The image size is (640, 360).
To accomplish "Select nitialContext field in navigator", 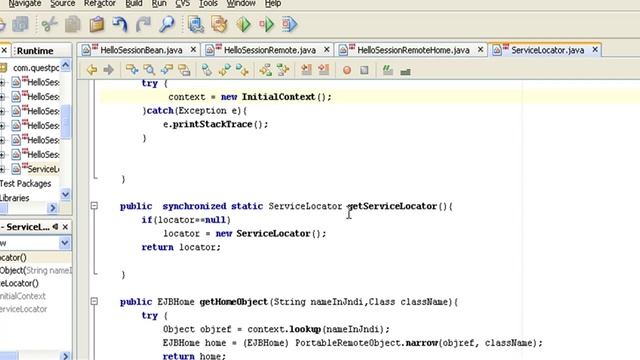I will (22, 296).
